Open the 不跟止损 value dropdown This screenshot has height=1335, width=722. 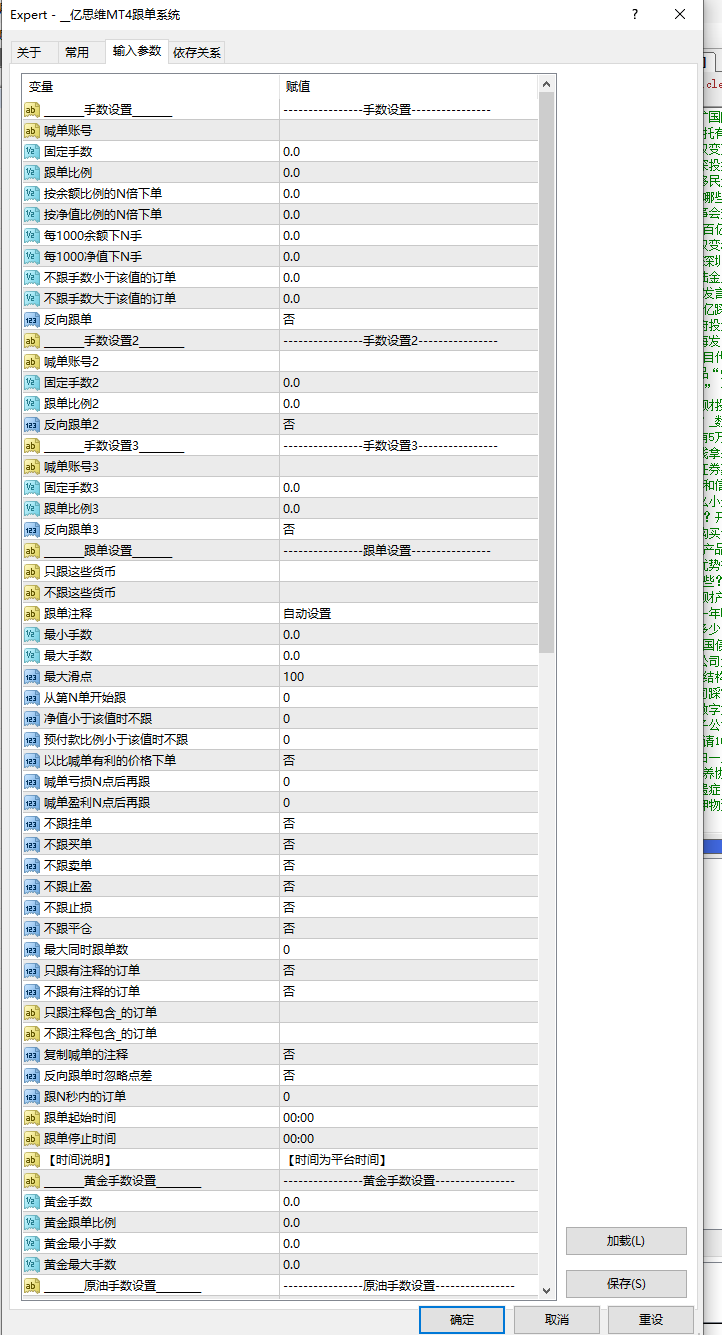click(x=408, y=908)
